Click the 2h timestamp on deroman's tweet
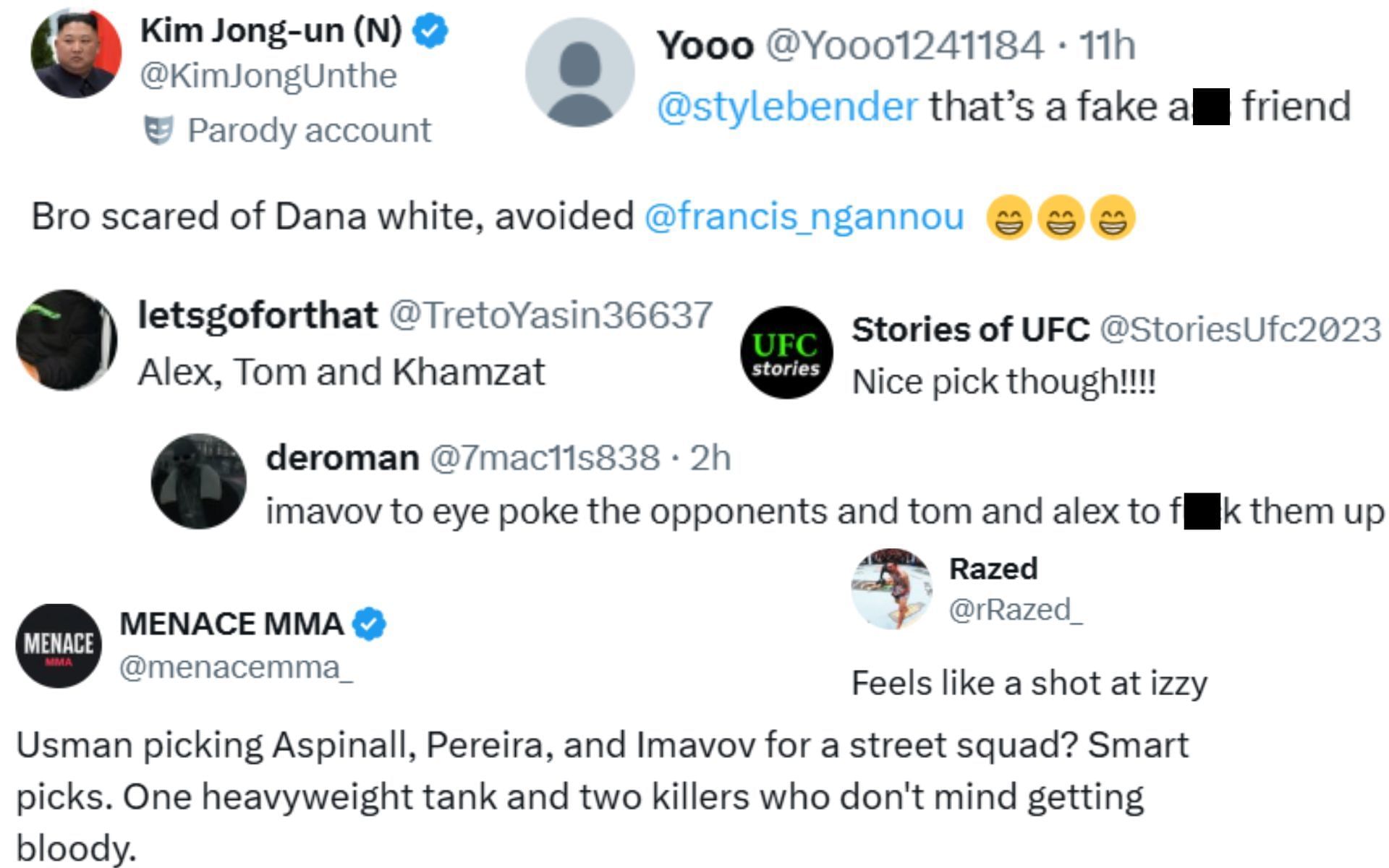Viewport: 1389px width, 868px height. point(710,458)
